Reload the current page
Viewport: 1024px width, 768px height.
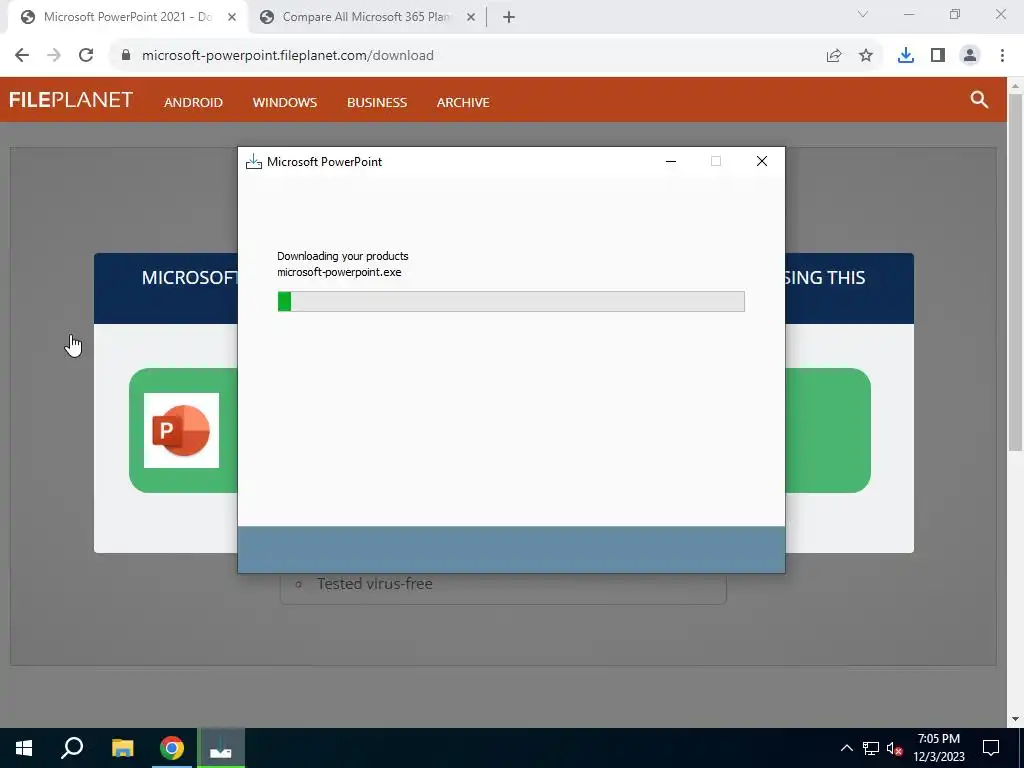pyautogui.click(x=86, y=56)
